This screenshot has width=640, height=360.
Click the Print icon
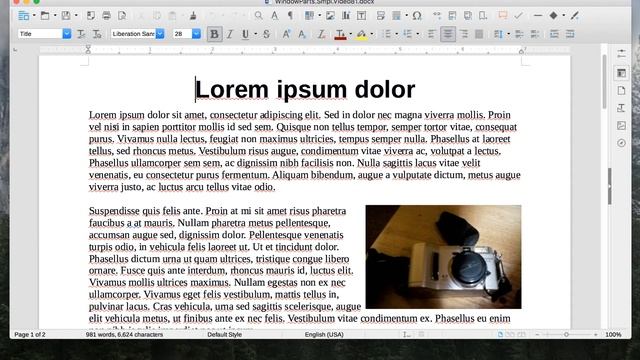107,16
